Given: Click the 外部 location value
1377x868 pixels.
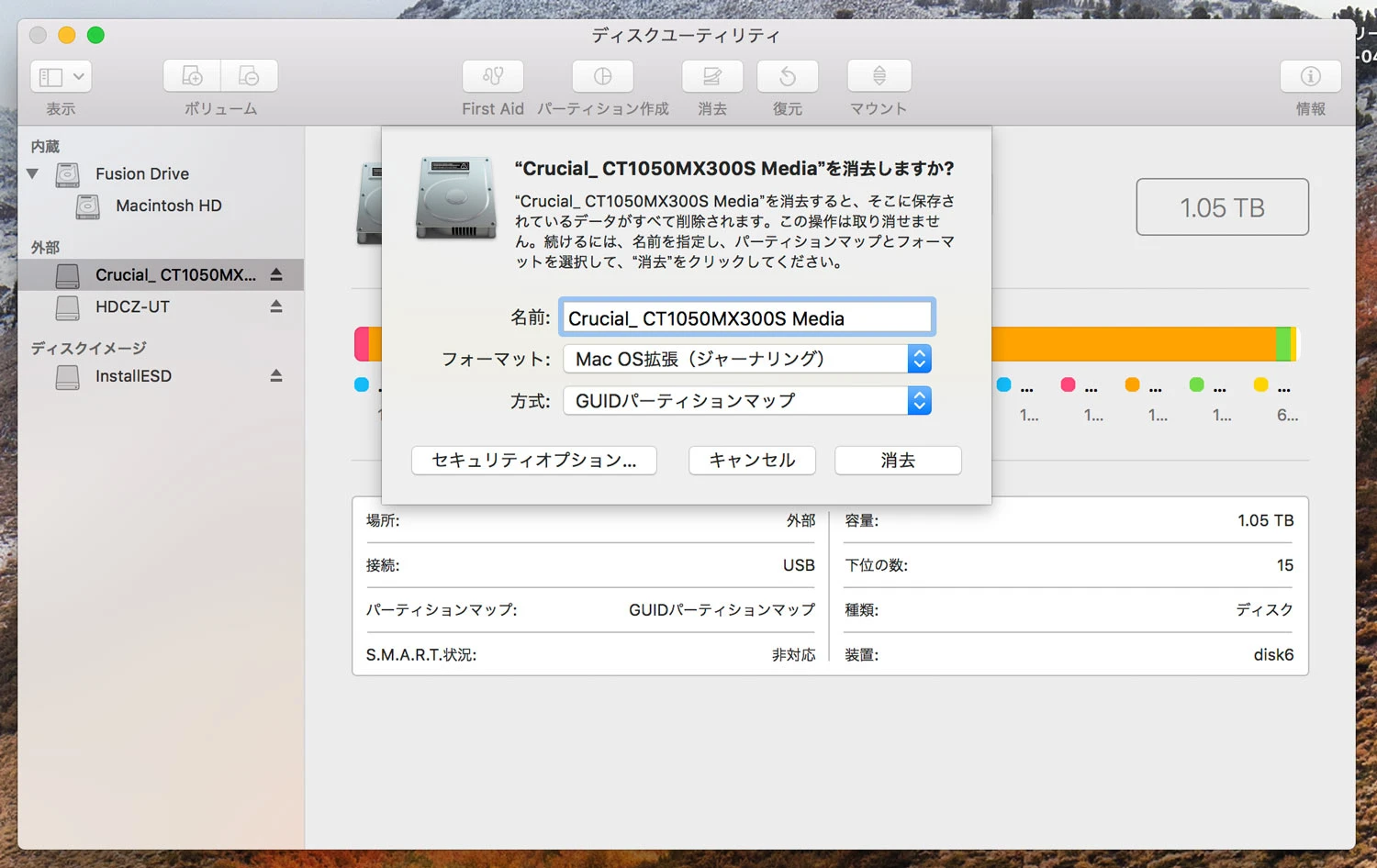Looking at the screenshot, I should [800, 520].
